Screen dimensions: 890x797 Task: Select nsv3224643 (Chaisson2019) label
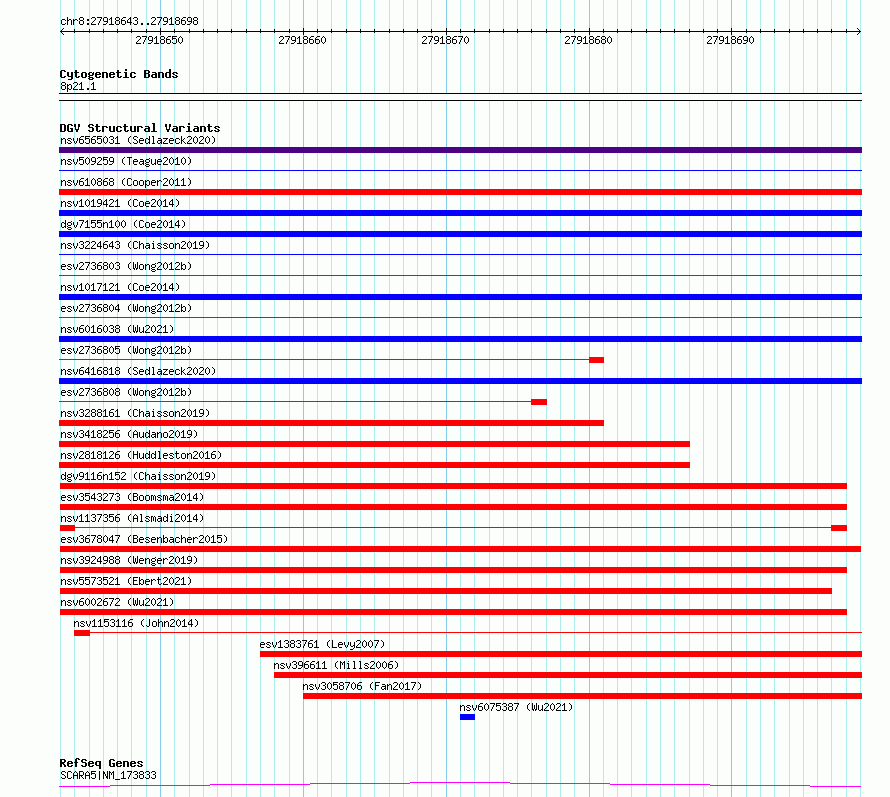click(135, 245)
